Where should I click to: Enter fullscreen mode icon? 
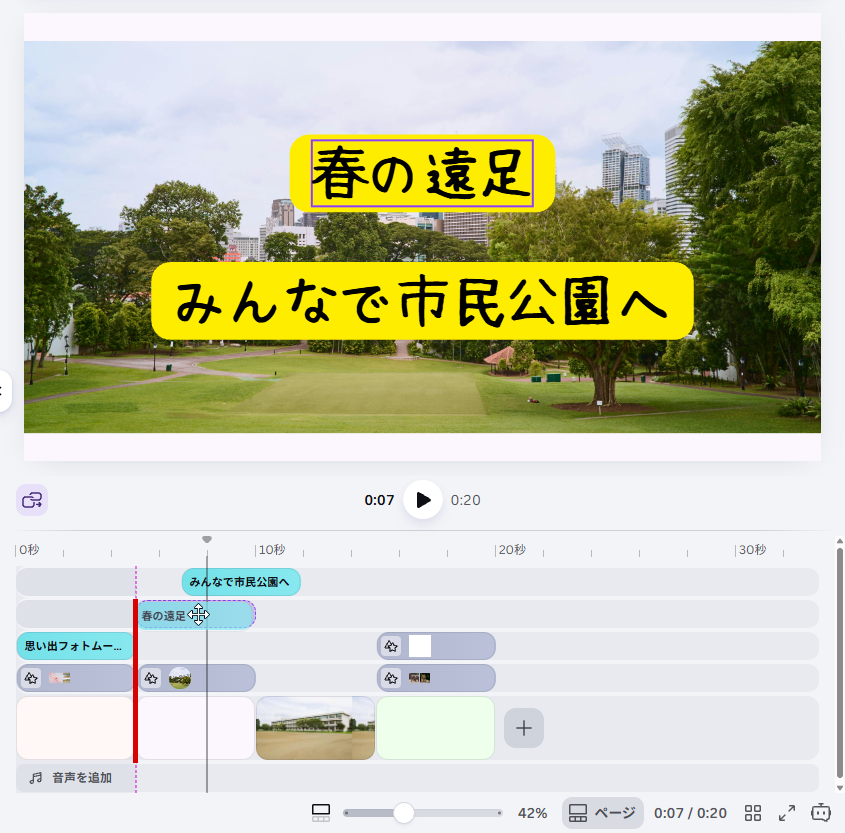787,813
